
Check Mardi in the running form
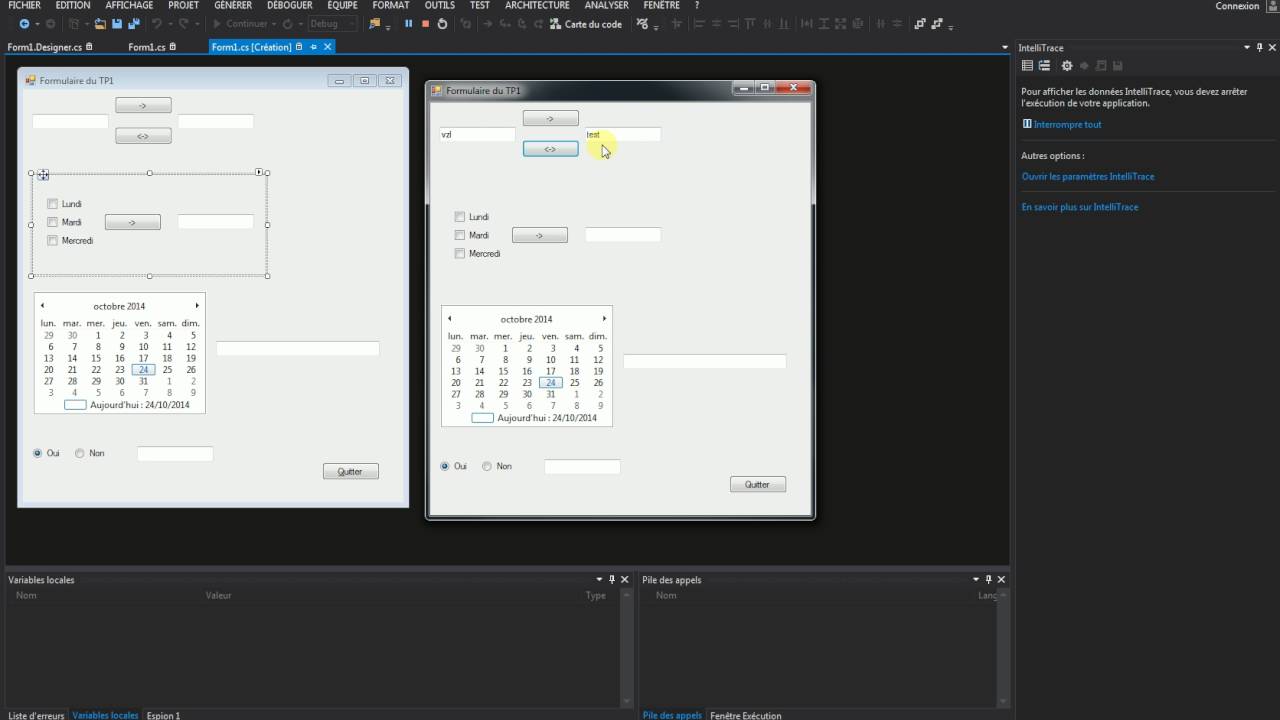(x=460, y=235)
